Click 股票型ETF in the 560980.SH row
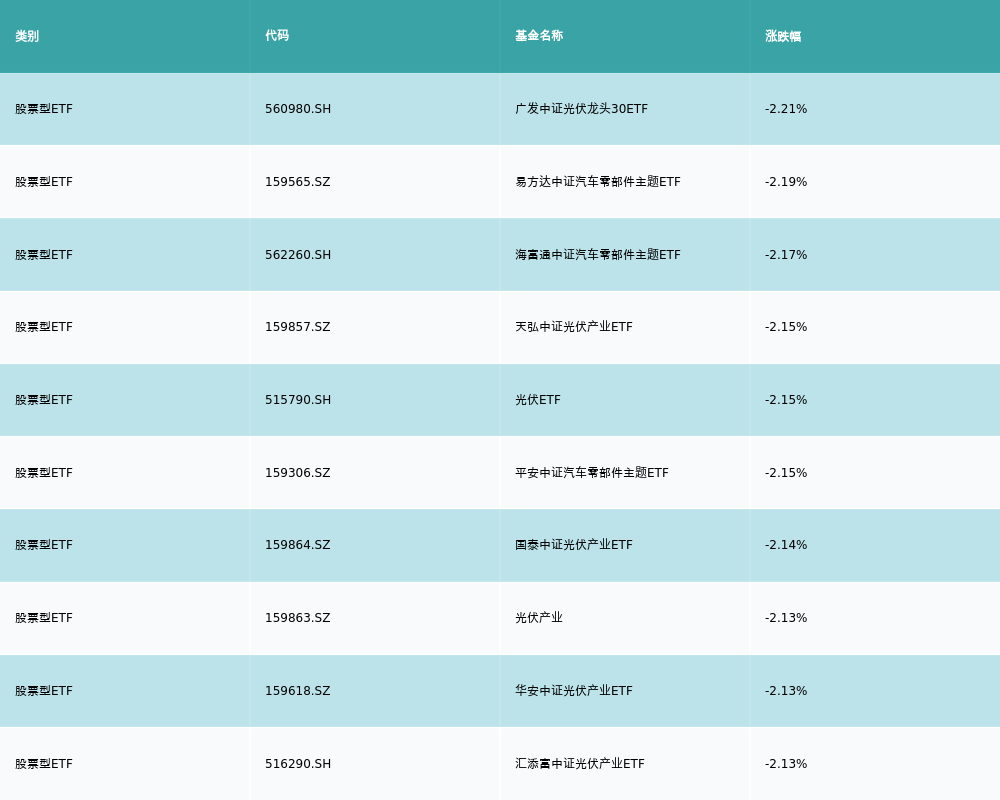 pos(44,109)
